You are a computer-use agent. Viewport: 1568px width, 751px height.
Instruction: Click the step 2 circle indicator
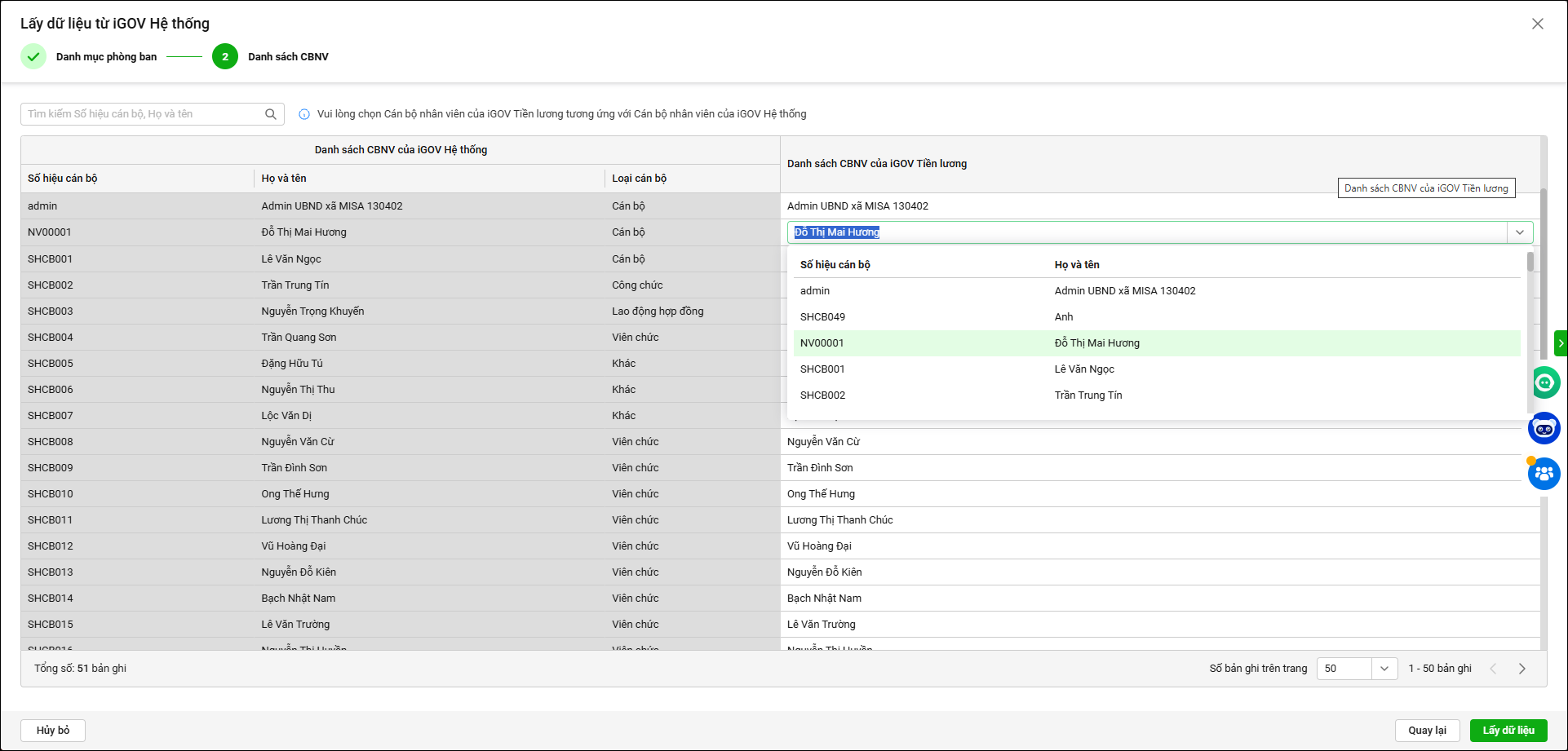225,56
